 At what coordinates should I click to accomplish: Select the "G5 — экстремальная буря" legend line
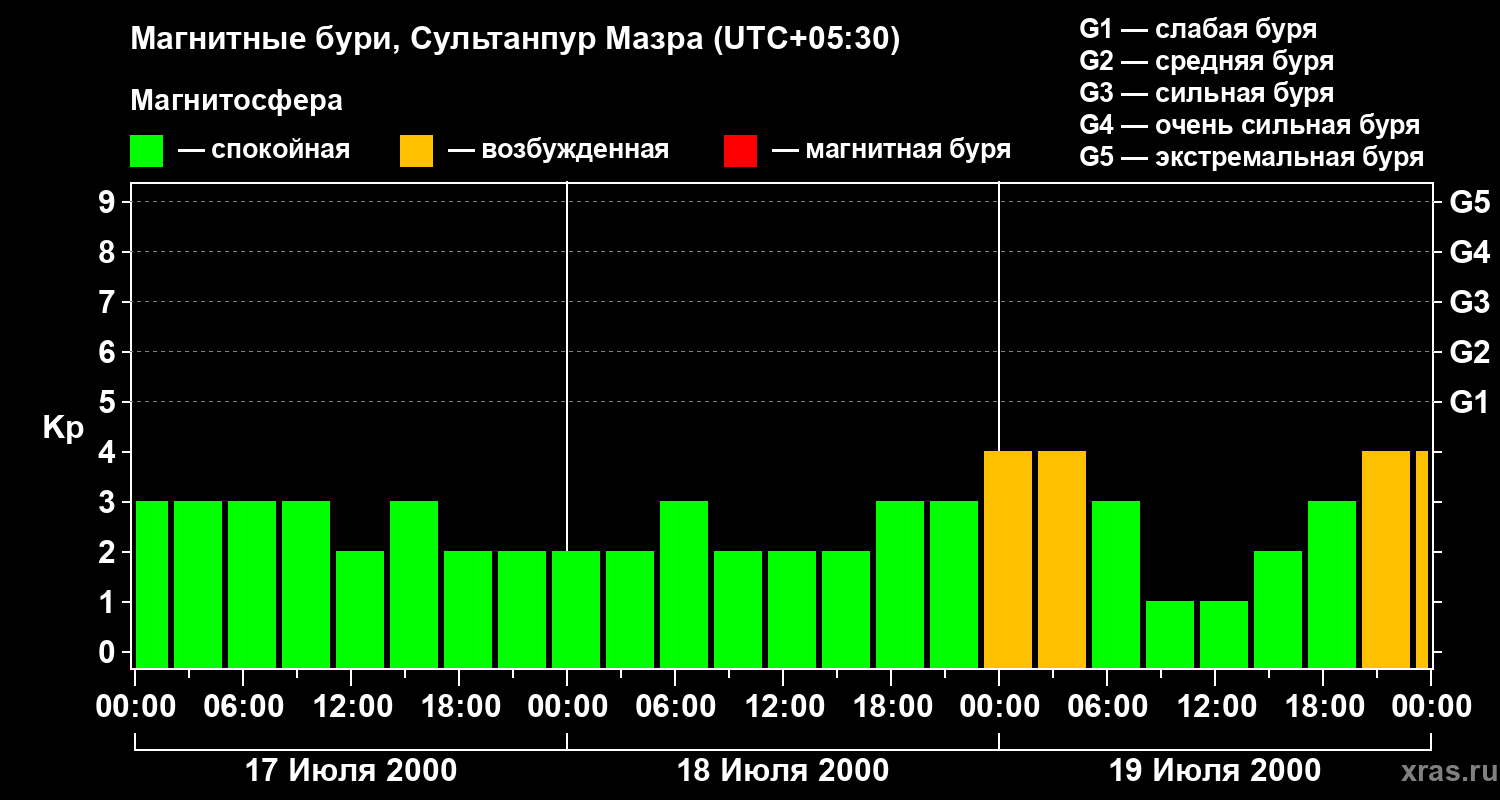[x=1252, y=157]
